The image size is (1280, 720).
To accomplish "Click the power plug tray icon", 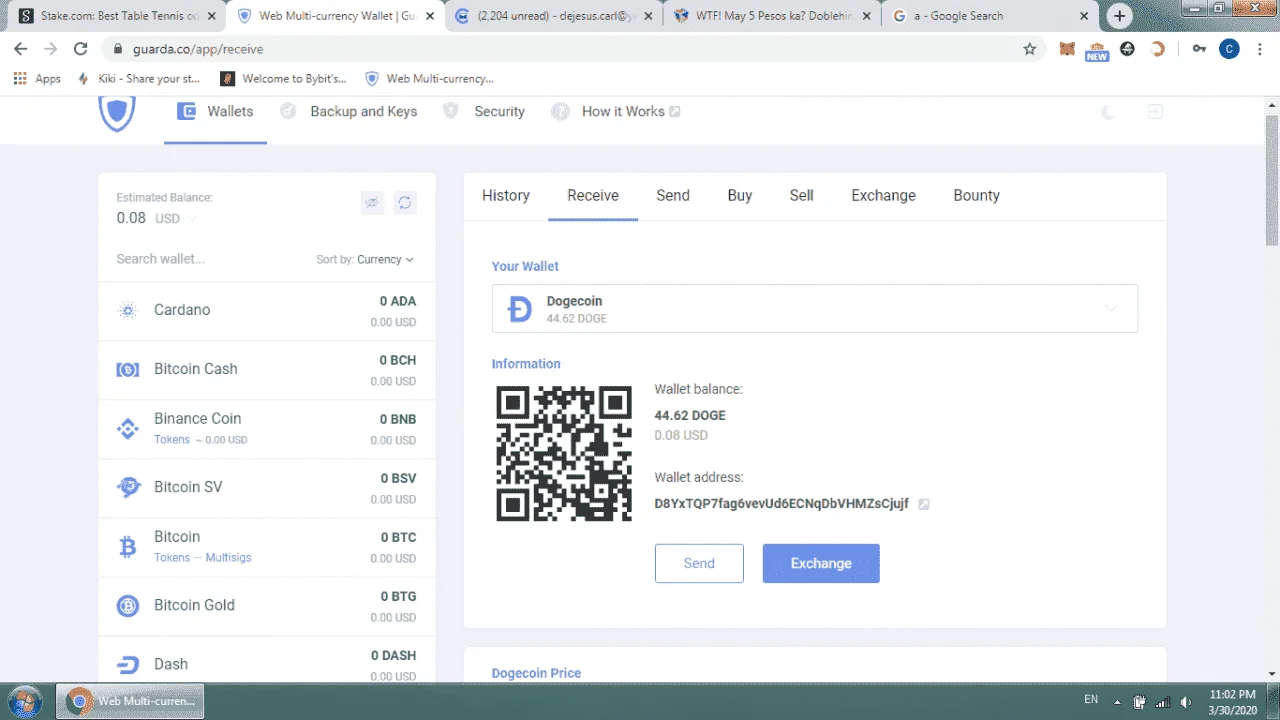I will [x=1139, y=701].
